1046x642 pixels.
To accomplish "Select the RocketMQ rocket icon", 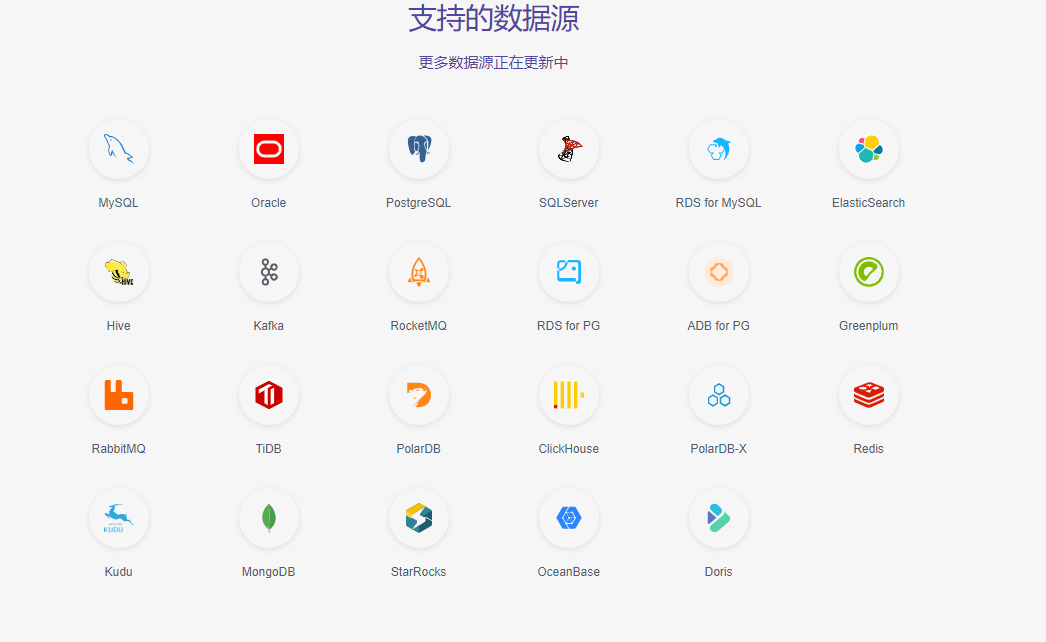I will (x=419, y=272).
